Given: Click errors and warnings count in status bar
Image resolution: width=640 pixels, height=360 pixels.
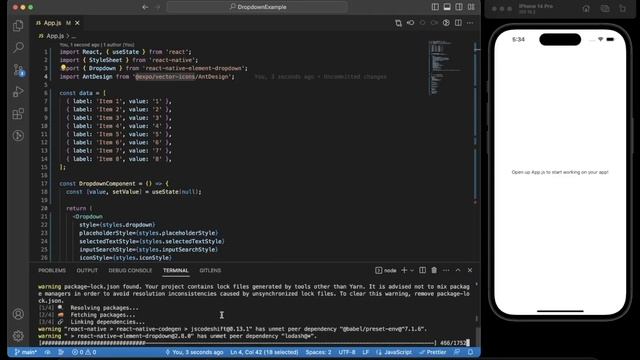Looking at the screenshot, I should pos(84,352).
